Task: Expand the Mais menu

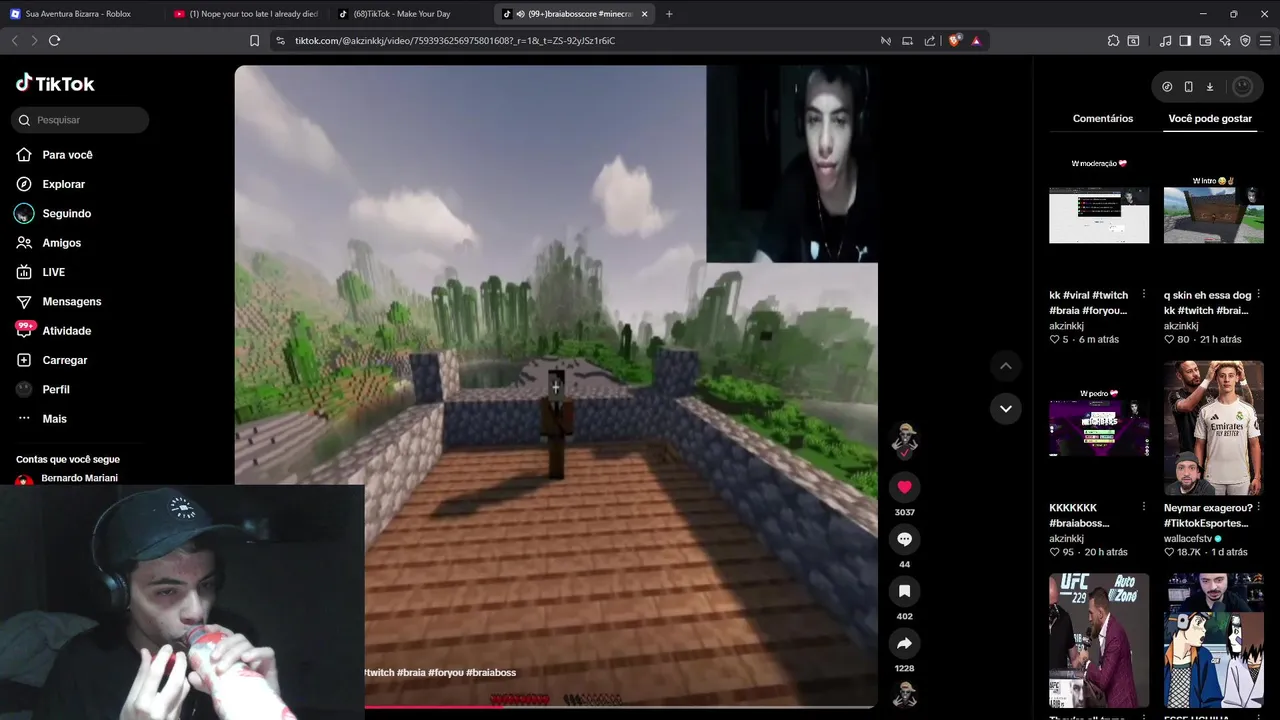Action: pyautogui.click(x=54, y=419)
